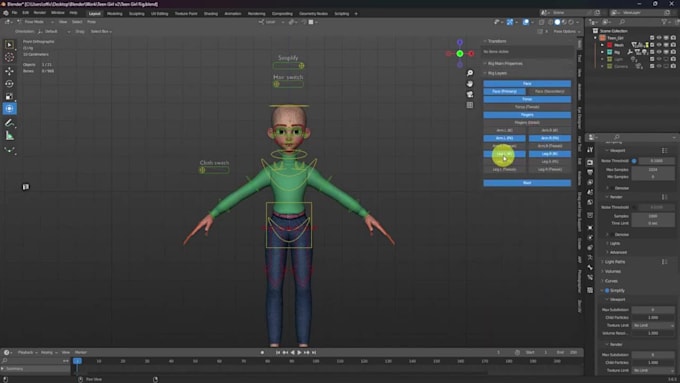Activate the Annotate pencil tool
This screenshot has width=680, height=383.
click(x=10, y=123)
